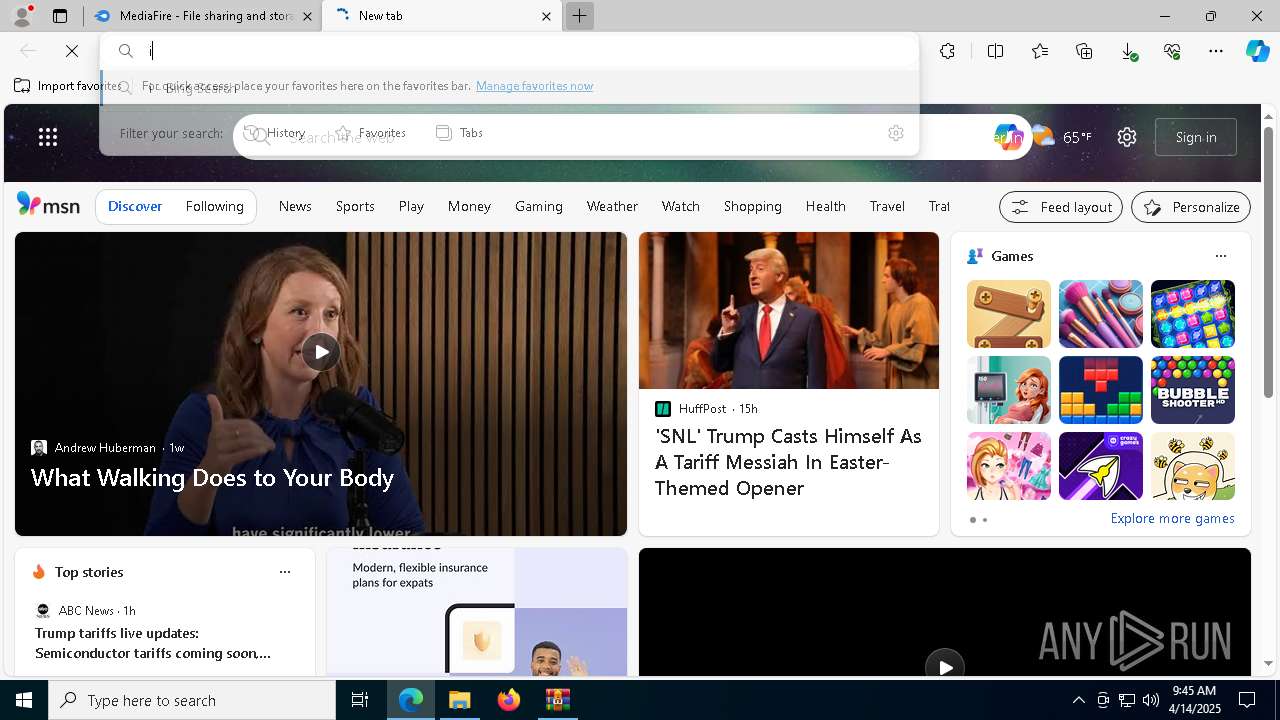Close the New tab tab
Viewport: 1280px width, 720px height.
[x=546, y=16]
